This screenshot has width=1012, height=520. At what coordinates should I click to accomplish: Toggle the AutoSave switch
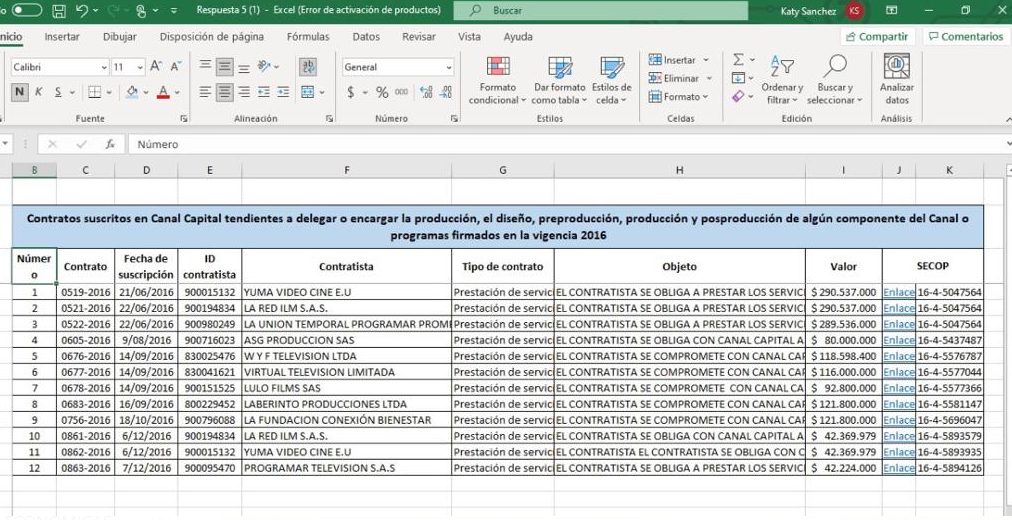coord(26,10)
